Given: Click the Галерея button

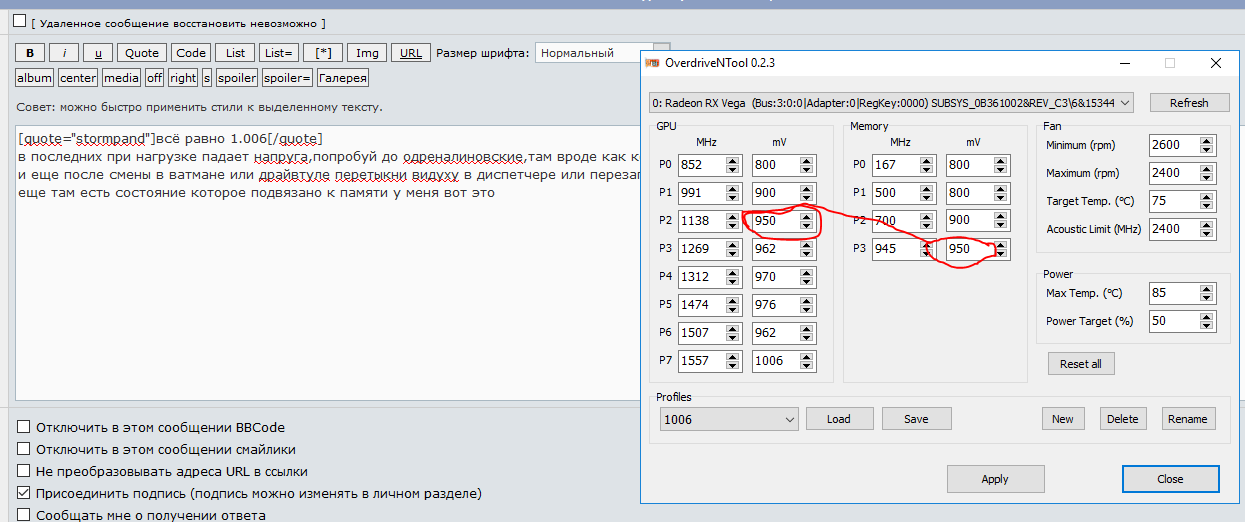Looking at the screenshot, I should click(x=343, y=77).
